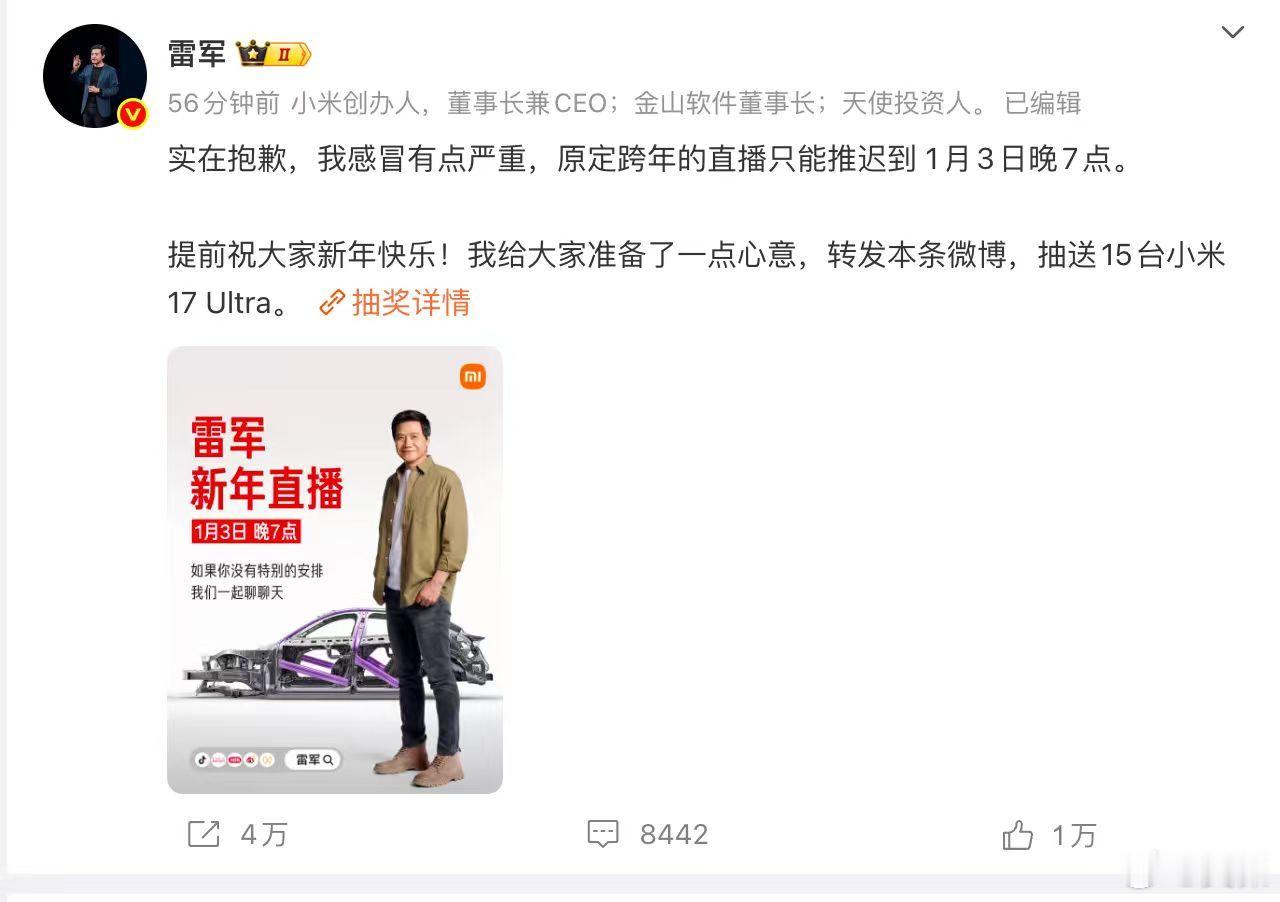This screenshot has width=1280, height=902.
Task: Click the crown membership level badge
Action: pos(274,54)
